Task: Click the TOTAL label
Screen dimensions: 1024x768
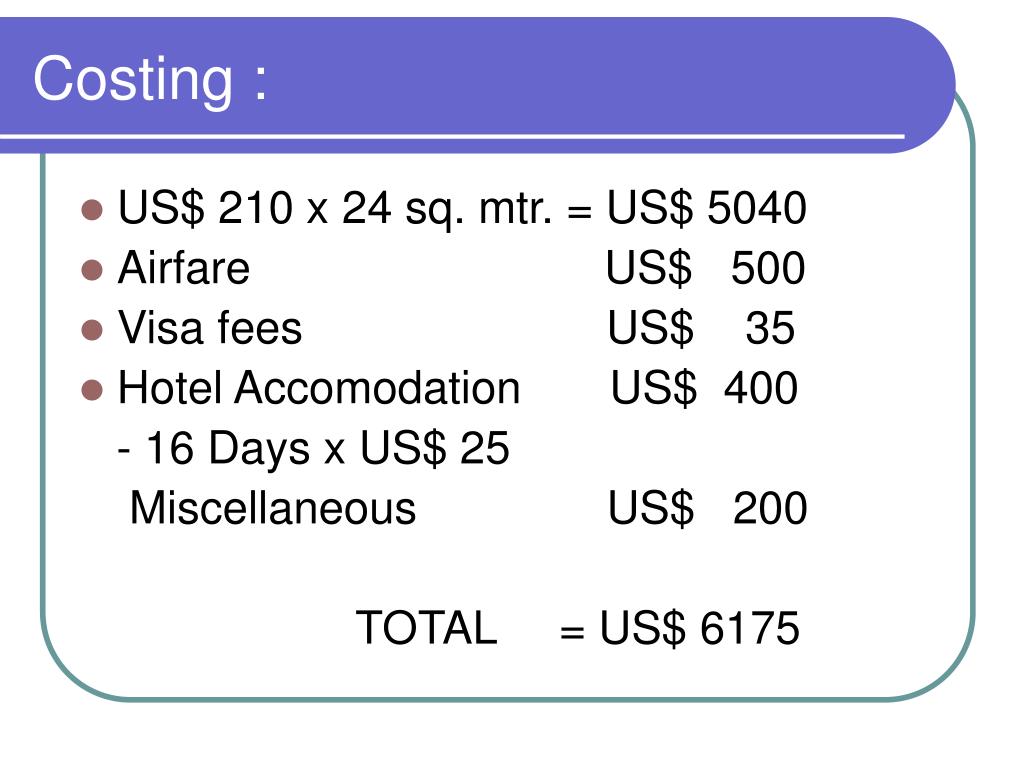Action: pyautogui.click(x=426, y=628)
